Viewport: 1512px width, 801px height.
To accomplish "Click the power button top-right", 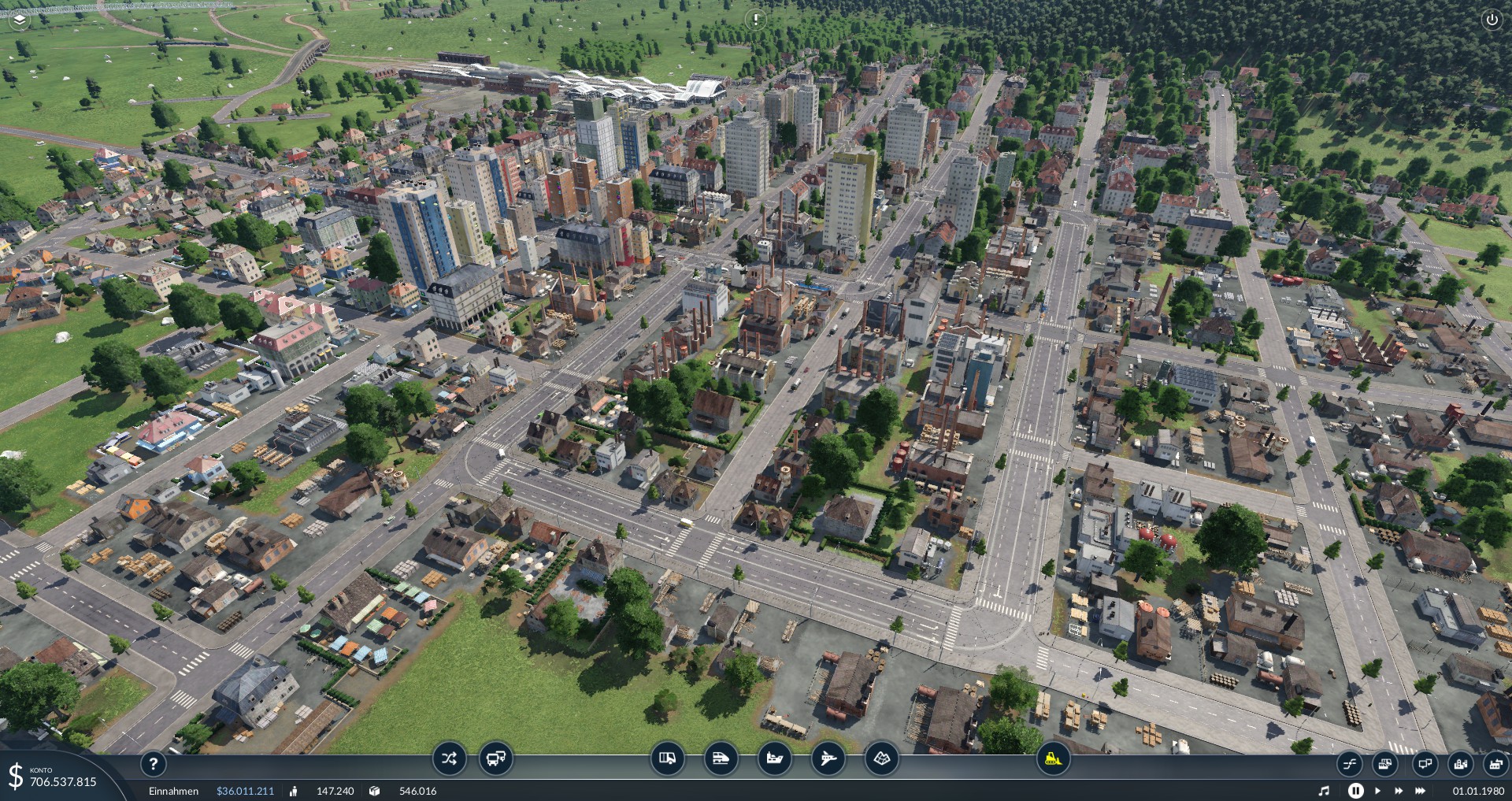I will tap(1492, 20).
